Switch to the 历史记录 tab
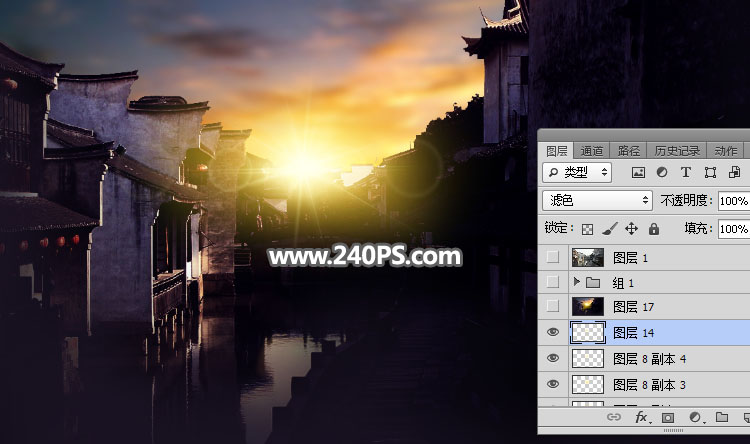The image size is (750, 444). 677,151
